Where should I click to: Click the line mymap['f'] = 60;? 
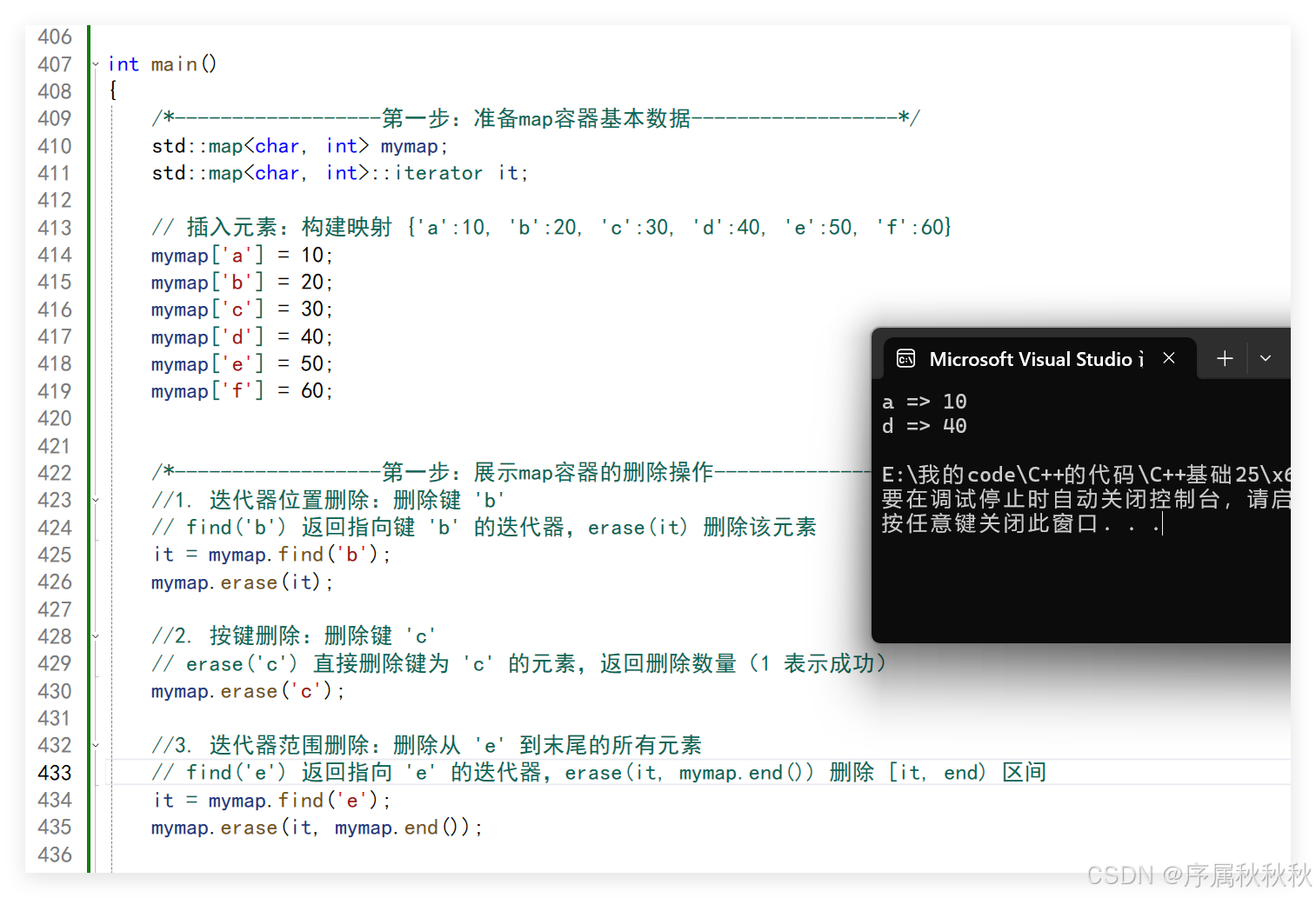(242, 391)
